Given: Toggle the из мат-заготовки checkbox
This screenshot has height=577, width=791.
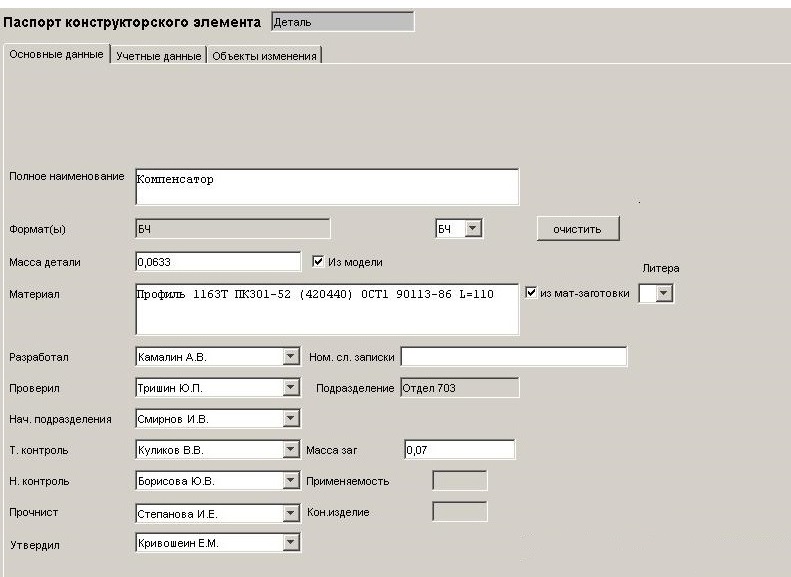Looking at the screenshot, I should point(531,292).
